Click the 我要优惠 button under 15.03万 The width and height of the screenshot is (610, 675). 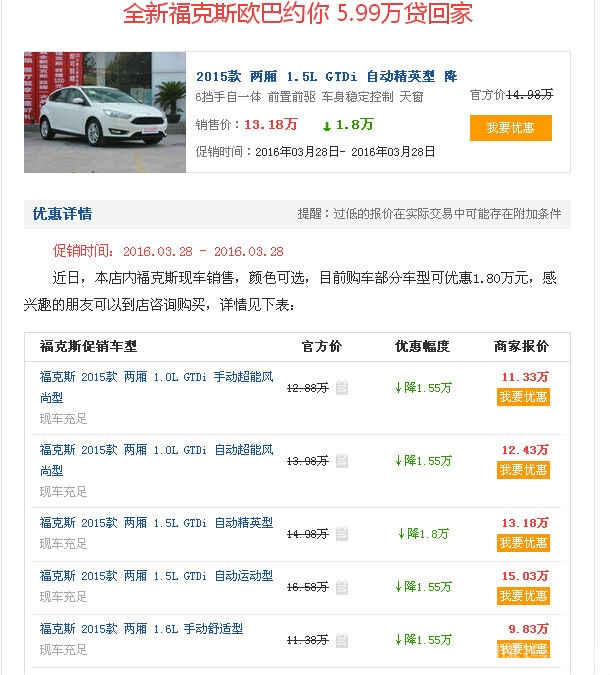(523, 596)
